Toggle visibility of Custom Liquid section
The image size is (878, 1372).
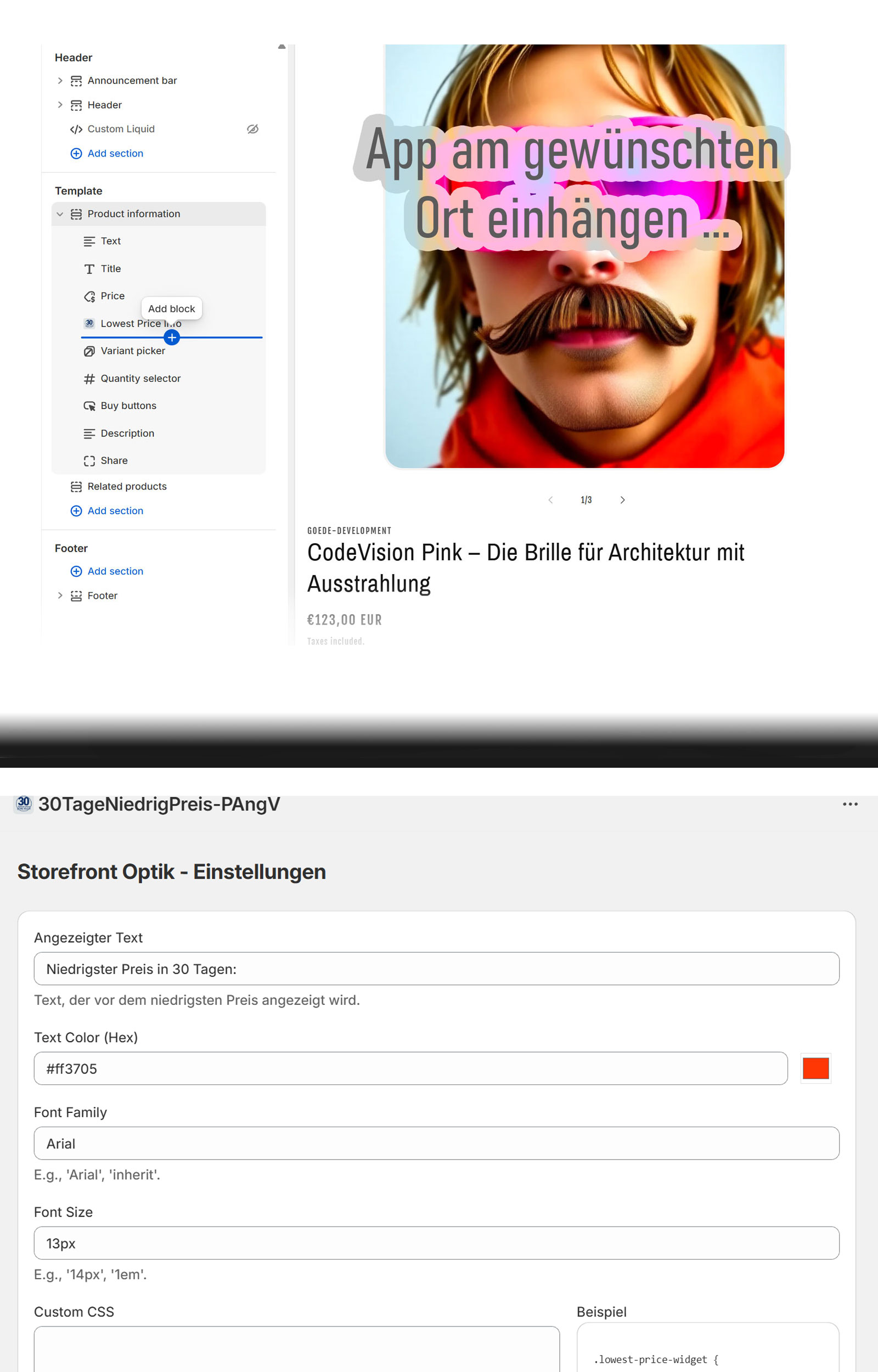(x=252, y=129)
